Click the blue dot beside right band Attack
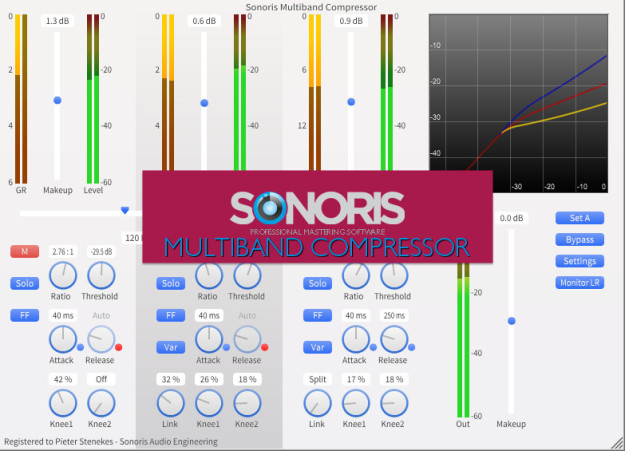625x451 pixels. pyautogui.click(x=373, y=347)
